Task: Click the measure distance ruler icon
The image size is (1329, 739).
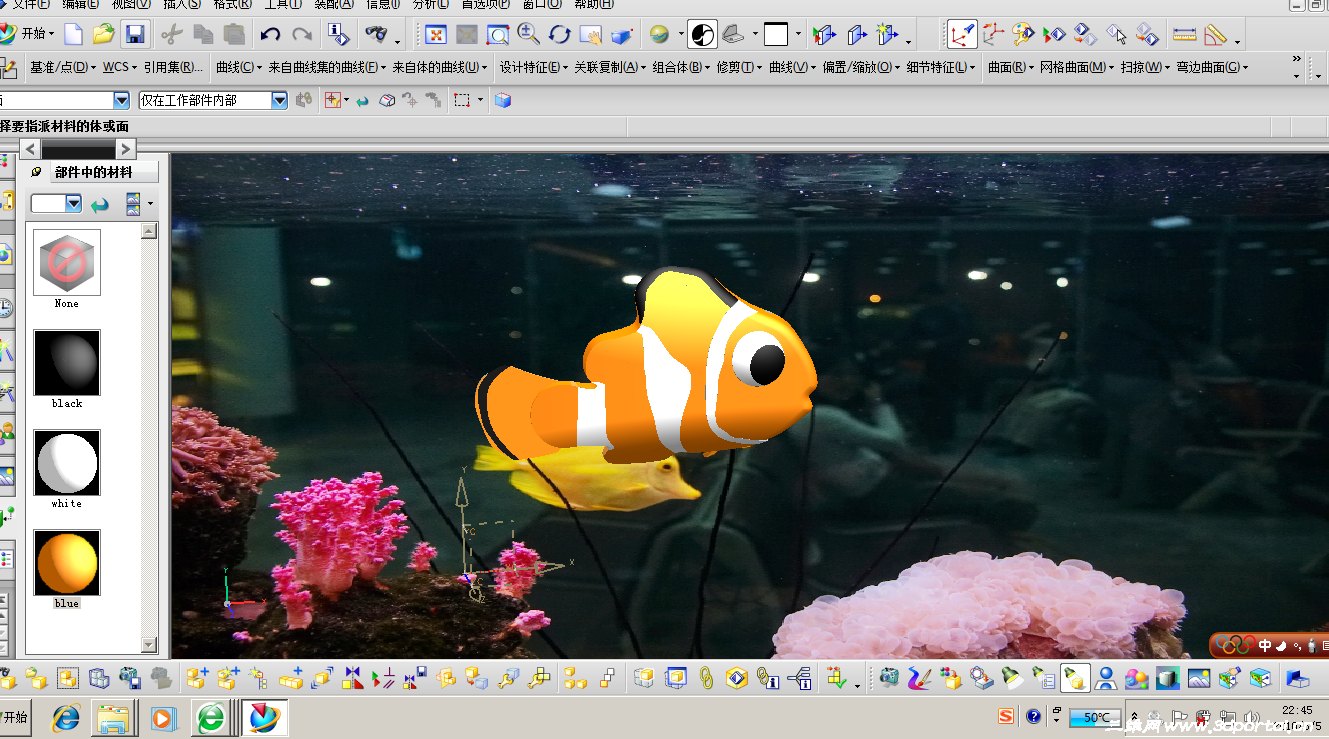Action: pos(1184,35)
